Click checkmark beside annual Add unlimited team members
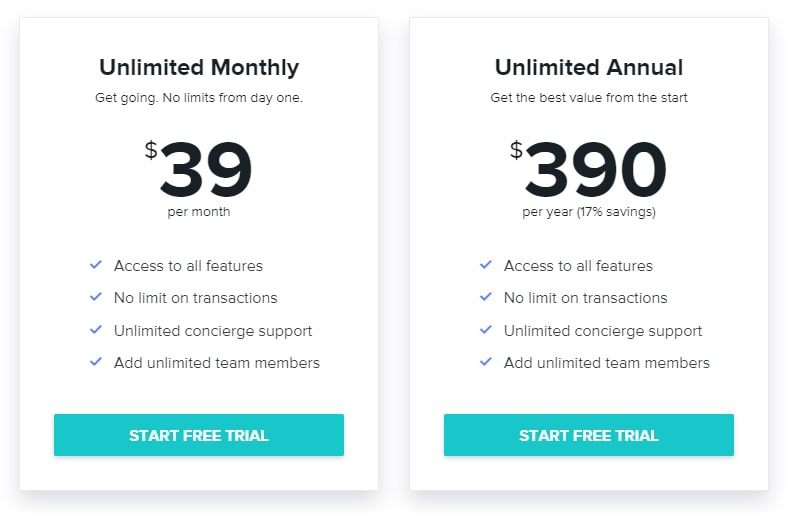Screen dimensions: 788x513 pyautogui.click(x=486, y=362)
